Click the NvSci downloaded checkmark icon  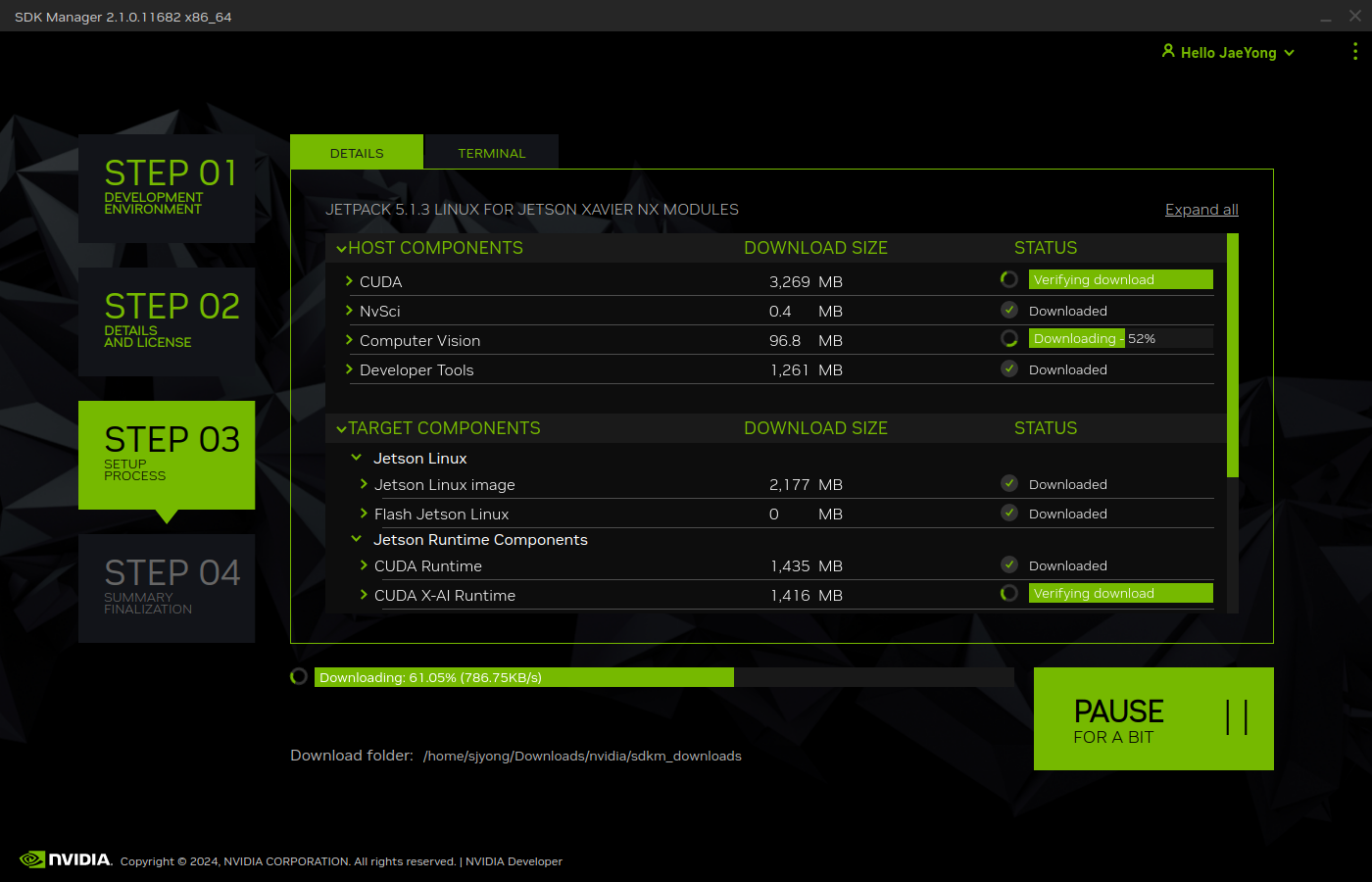1008,310
